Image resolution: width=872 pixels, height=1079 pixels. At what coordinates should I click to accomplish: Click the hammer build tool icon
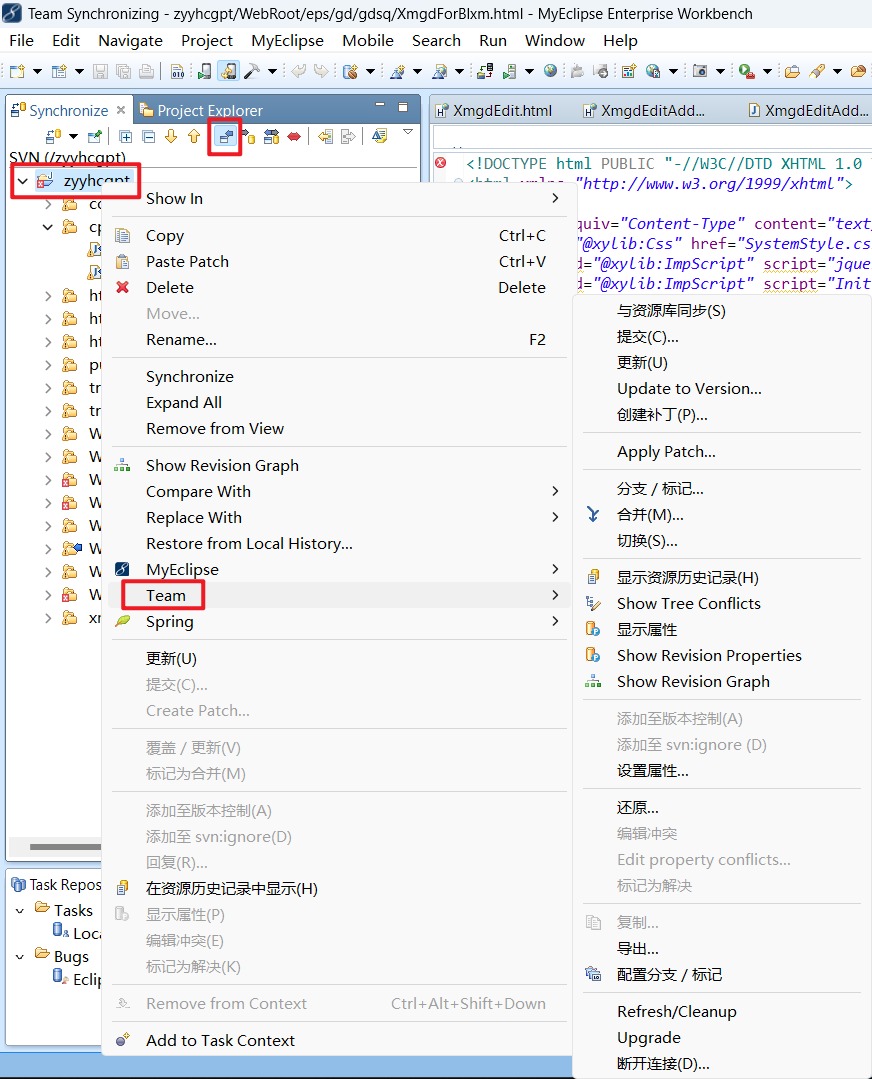coord(252,71)
